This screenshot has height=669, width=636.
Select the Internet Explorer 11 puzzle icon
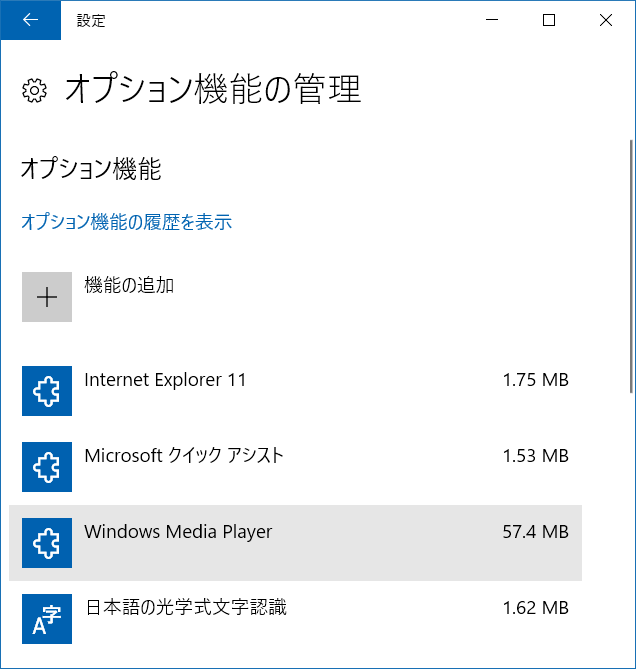click(47, 391)
